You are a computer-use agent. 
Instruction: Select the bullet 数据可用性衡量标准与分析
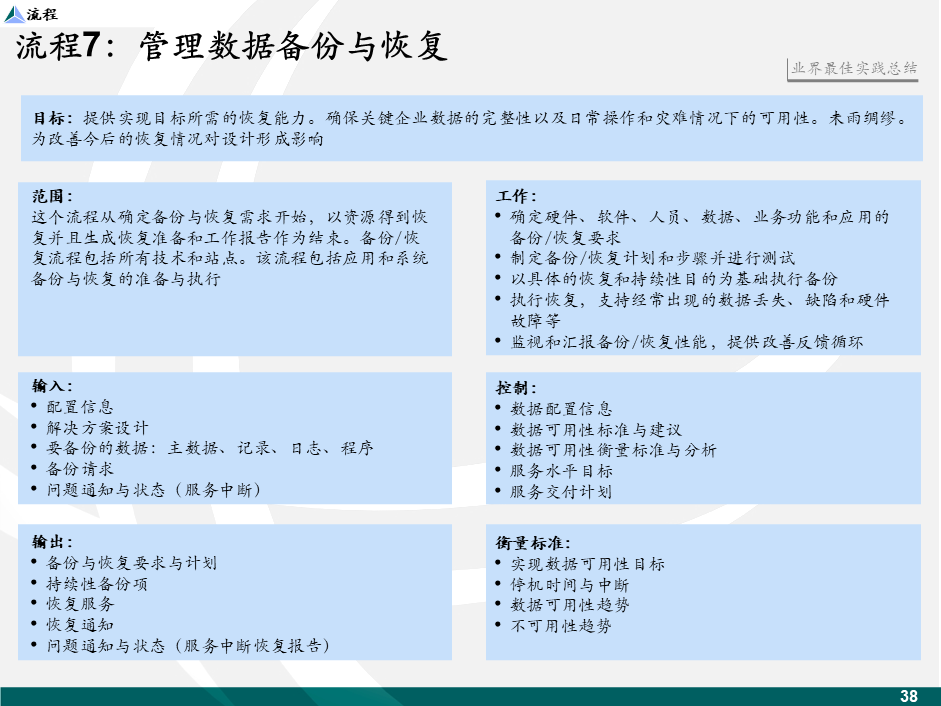(613, 450)
